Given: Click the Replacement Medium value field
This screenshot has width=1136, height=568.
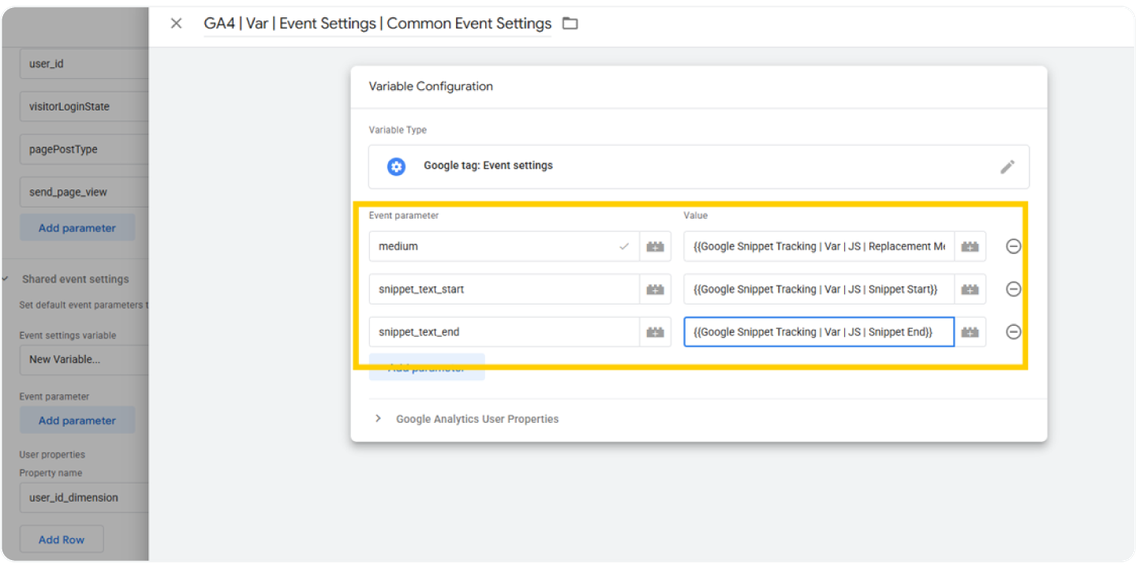Looking at the screenshot, I should [x=819, y=246].
